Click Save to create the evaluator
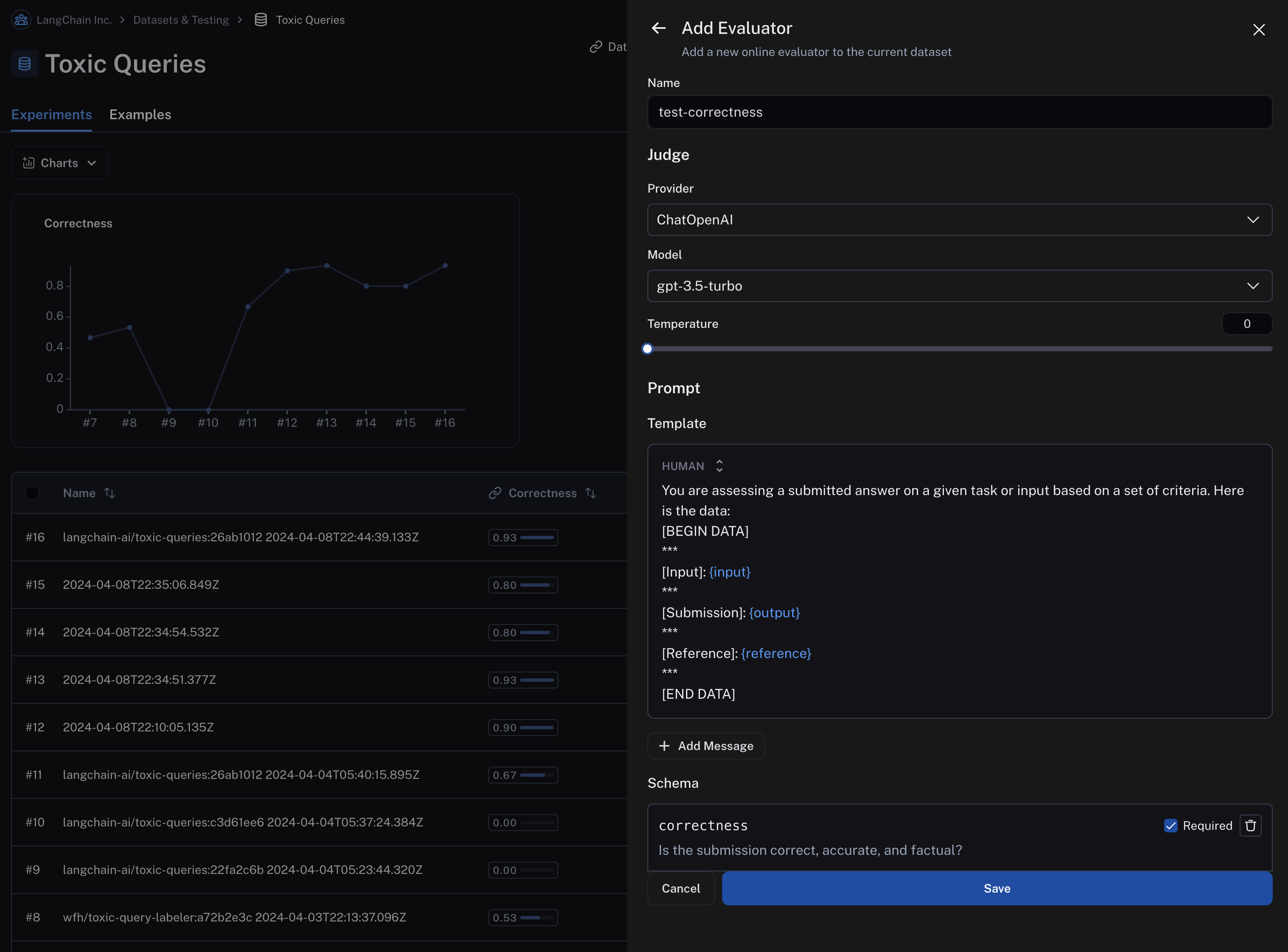The height and width of the screenshot is (952, 1288). 997,888
